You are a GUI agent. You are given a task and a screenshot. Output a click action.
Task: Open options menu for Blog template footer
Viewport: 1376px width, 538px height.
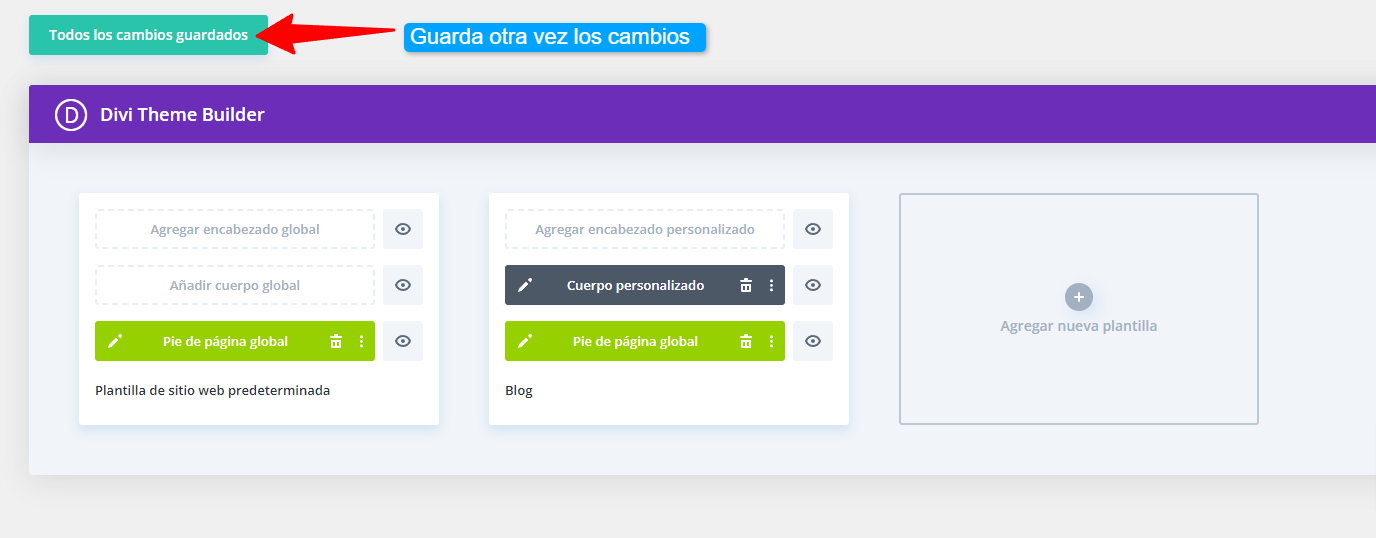771,341
